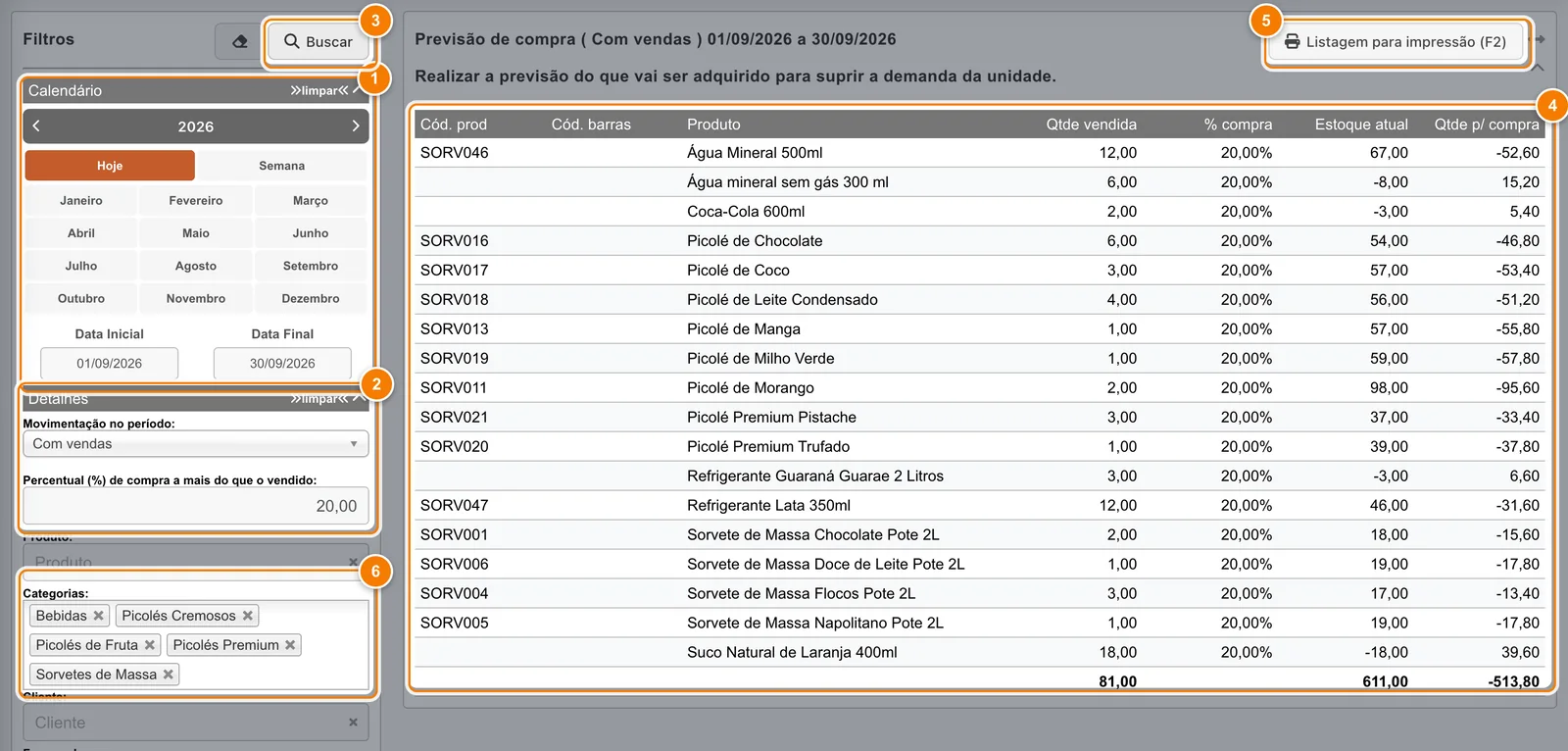Click the eraser icon to clear filters

pos(239,41)
